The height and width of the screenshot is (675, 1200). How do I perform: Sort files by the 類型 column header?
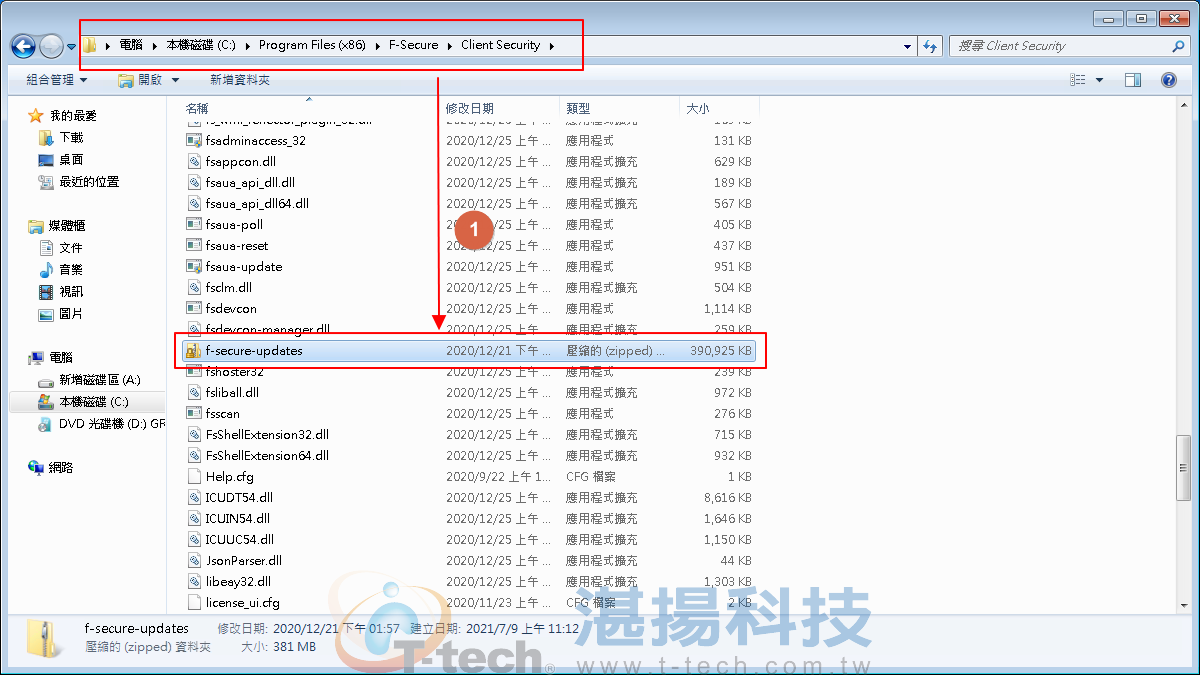pos(620,108)
